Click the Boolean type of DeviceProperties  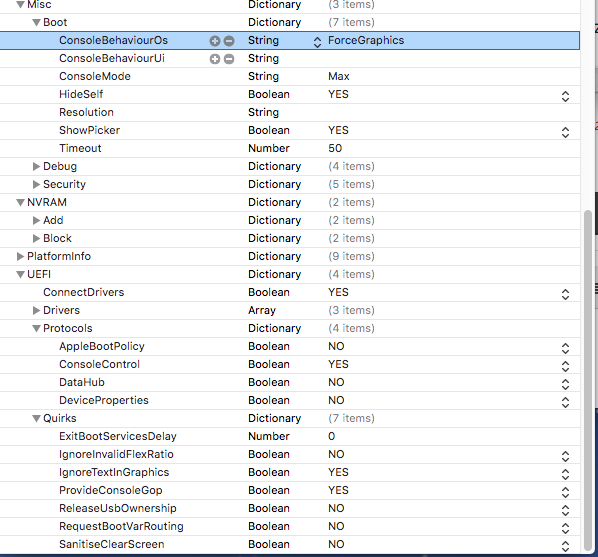269,401
